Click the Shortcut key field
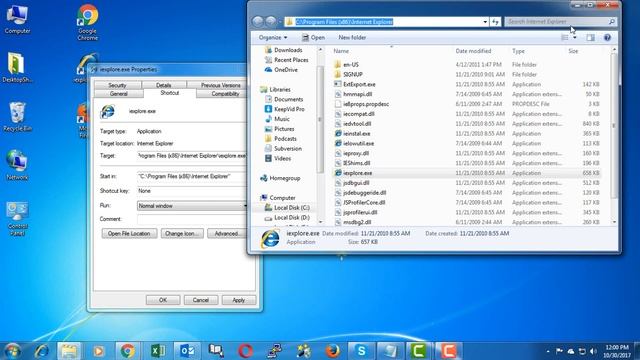 pyautogui.click(x=192, y=191)
